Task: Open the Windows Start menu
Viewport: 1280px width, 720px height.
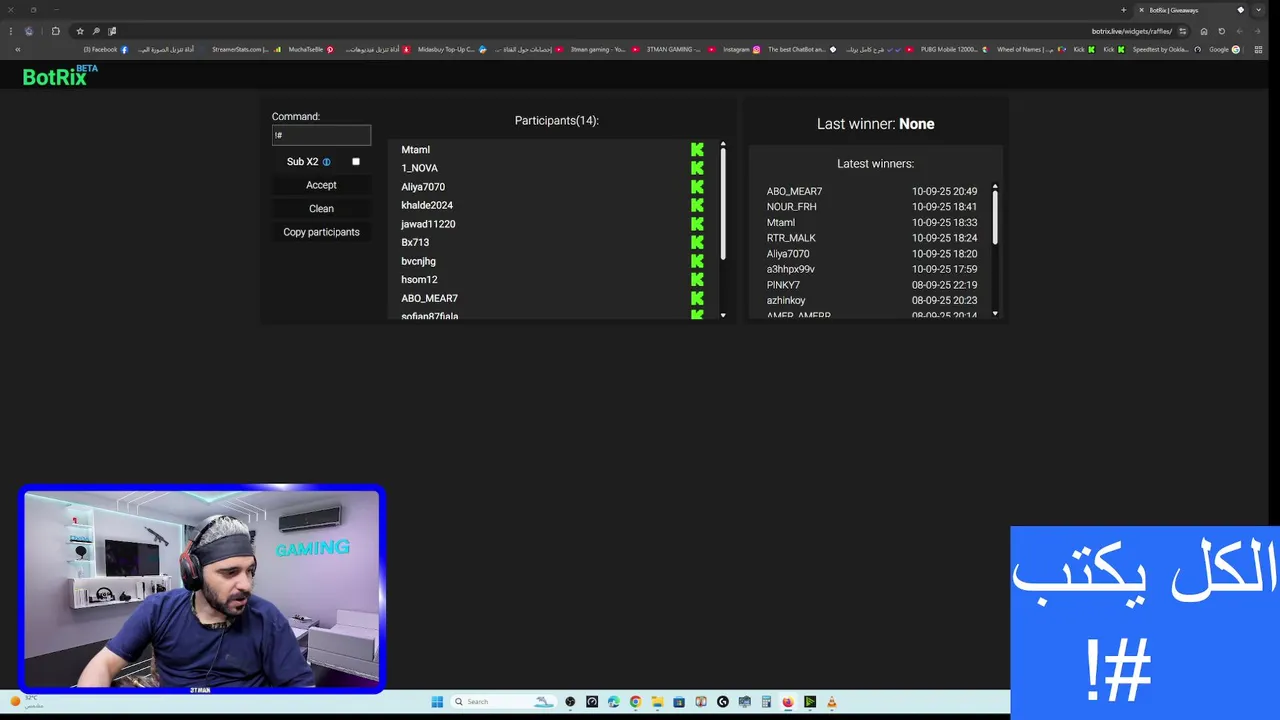Action: tap(437, 702)
